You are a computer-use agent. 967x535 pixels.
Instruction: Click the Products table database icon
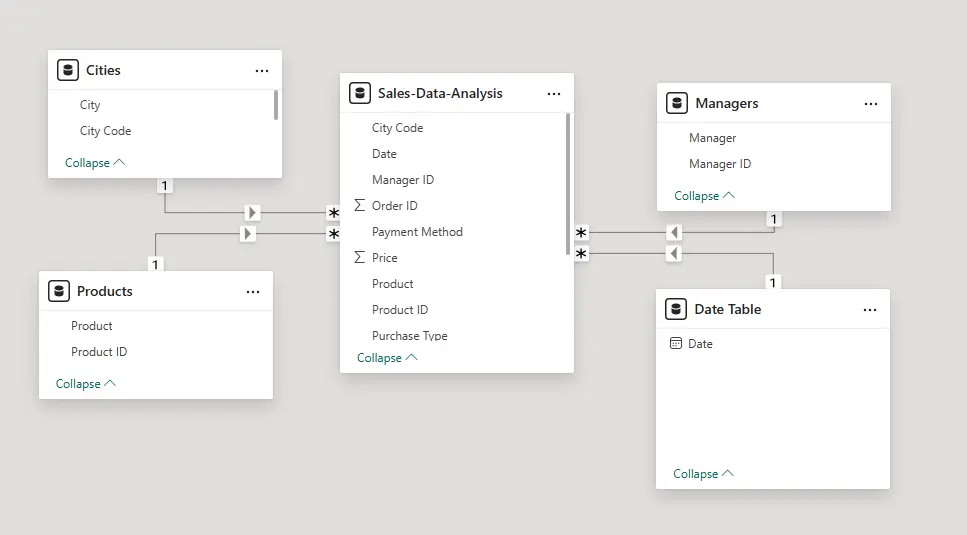coord(59,291)
